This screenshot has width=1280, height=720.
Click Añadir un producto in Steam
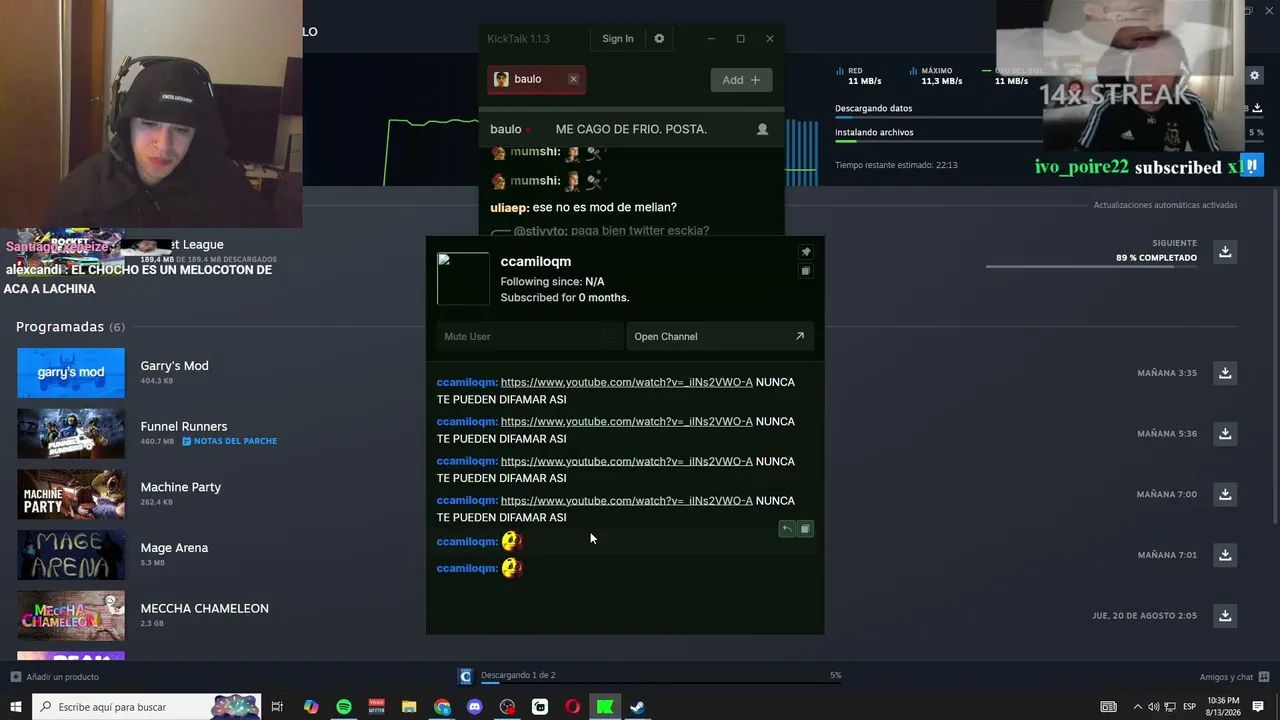[55, 677]
